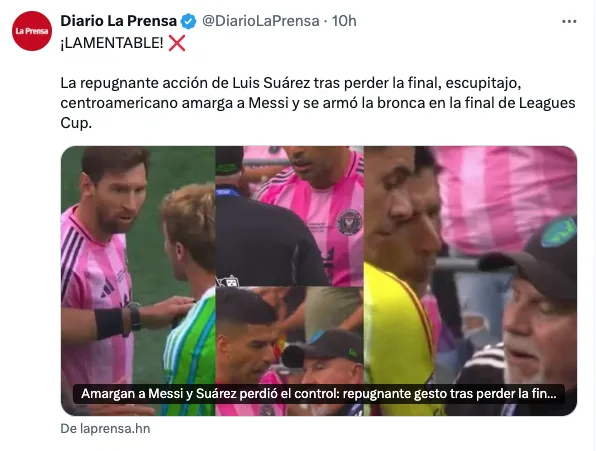This screenshot has height=451, width=596.
Task: Click the blue verified checkmark badge
Action: pyautogui.click(x=188, y=21)
